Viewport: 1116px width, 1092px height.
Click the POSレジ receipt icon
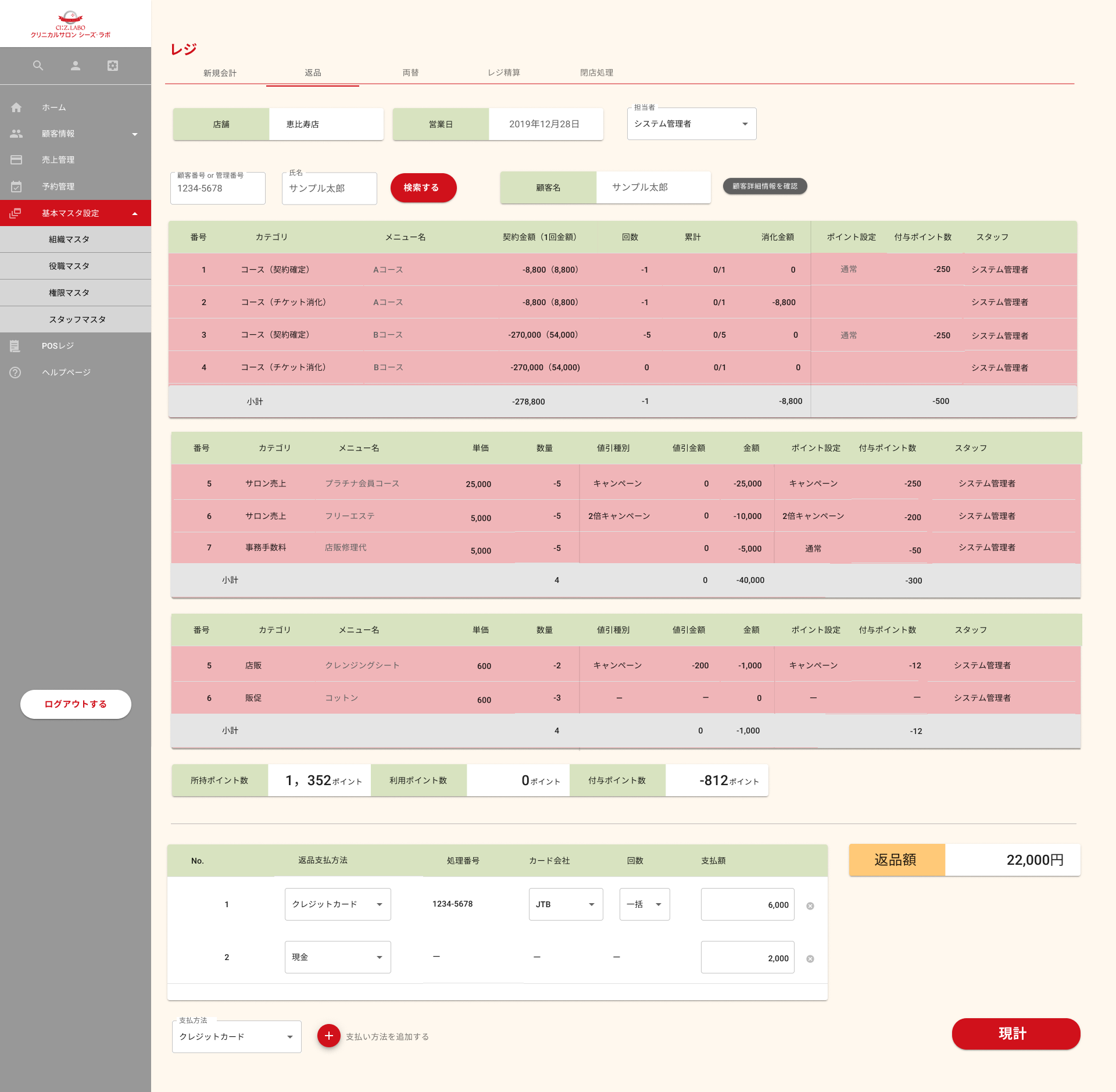[x=15, y=346]
